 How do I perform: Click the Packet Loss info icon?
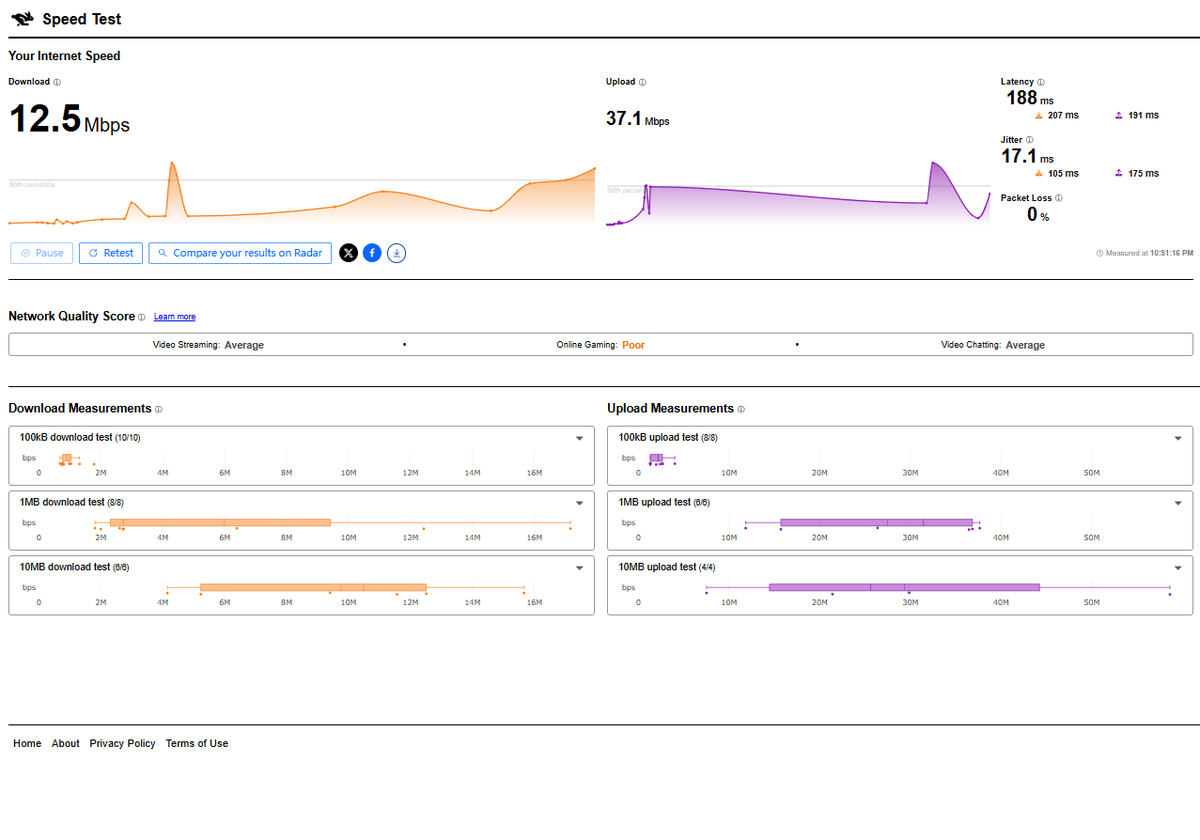click(1059, 198)
